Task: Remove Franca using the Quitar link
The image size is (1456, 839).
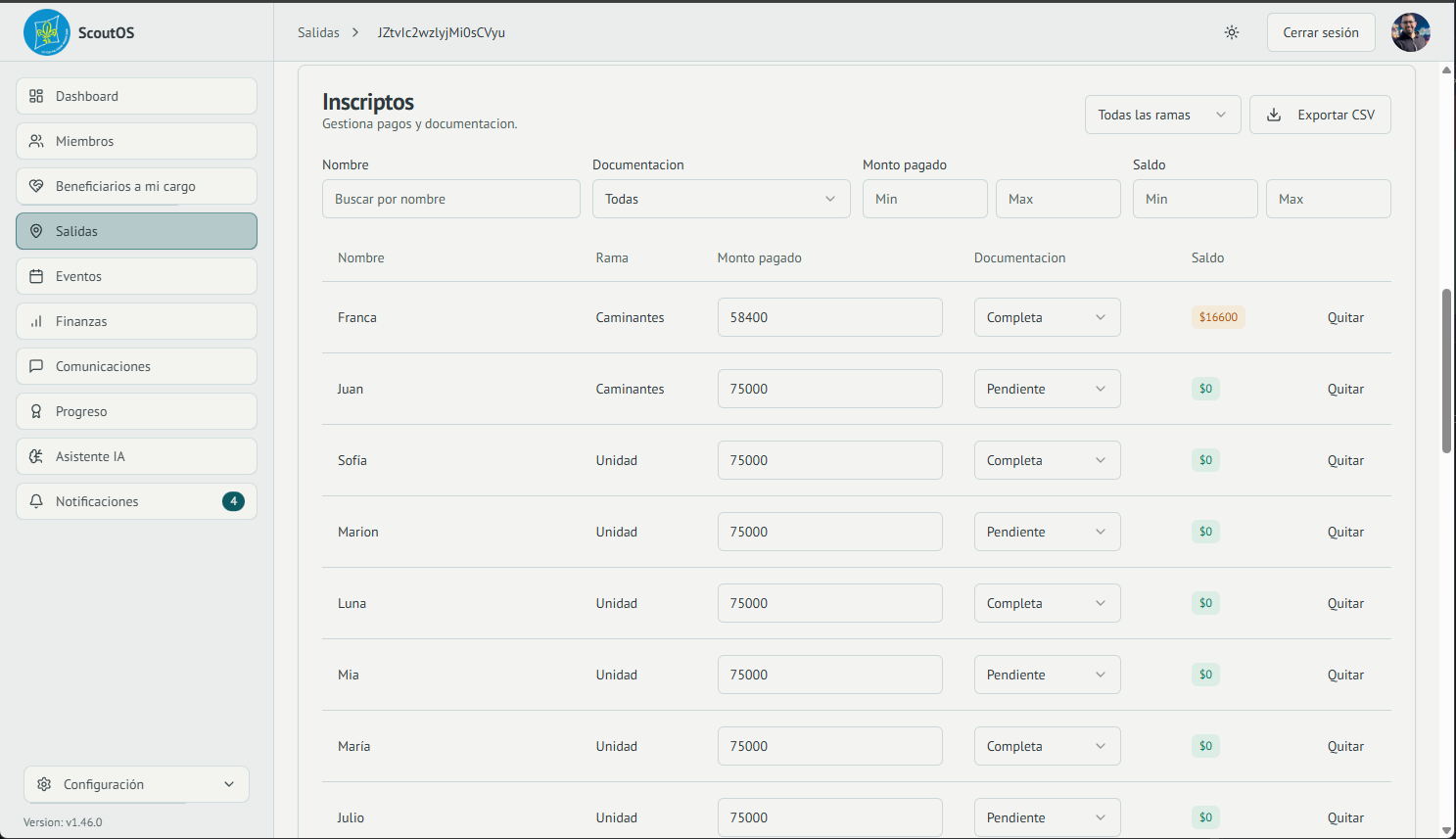Action: [1344, 317]
